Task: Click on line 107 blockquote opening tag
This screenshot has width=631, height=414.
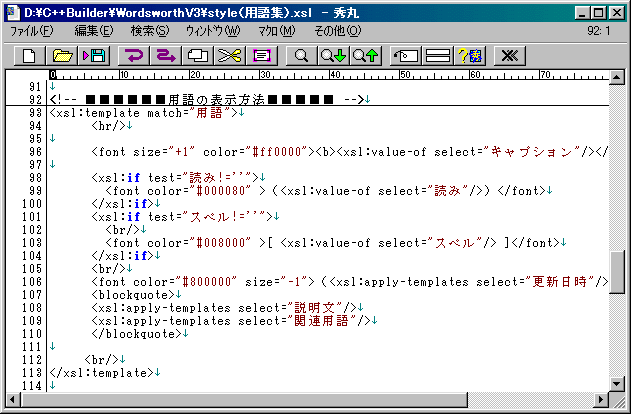Action: pyautogui.click(x=134, y=294)
